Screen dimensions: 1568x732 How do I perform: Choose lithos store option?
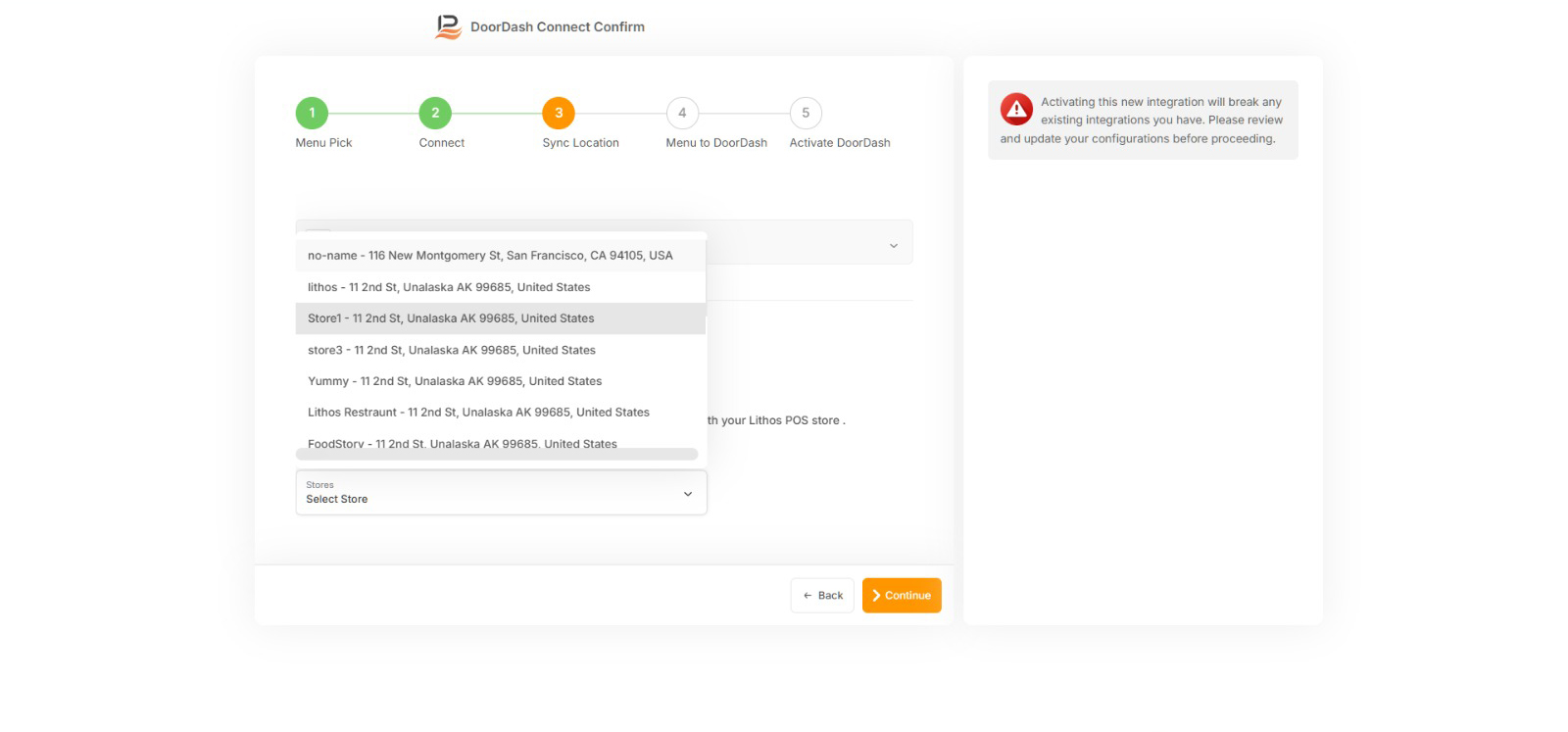tap(449, 287)
